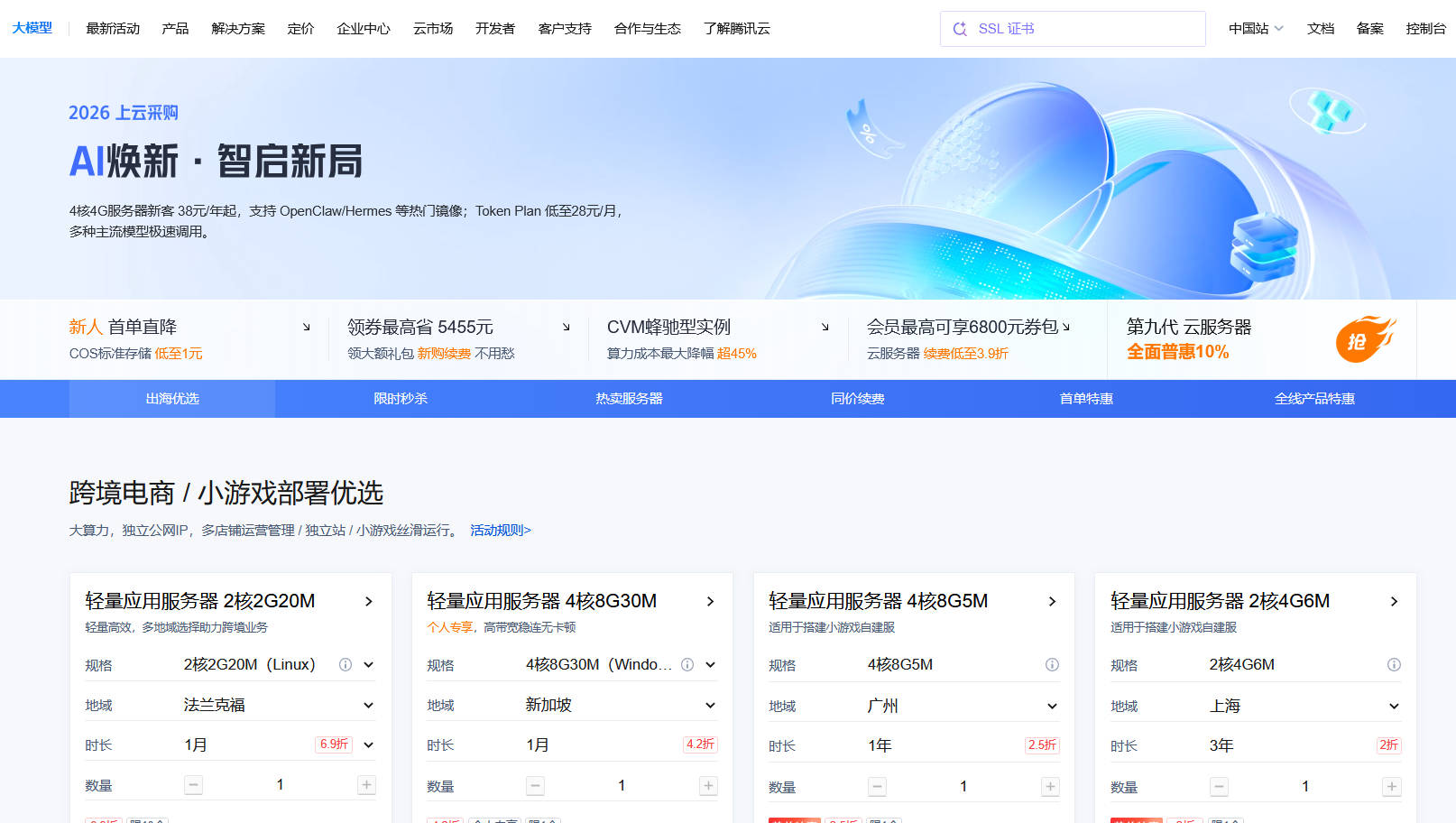The height and width of the screenshot is (823, 1456).
Task: Open the 企业中心 nav menu
Action: 364,29
